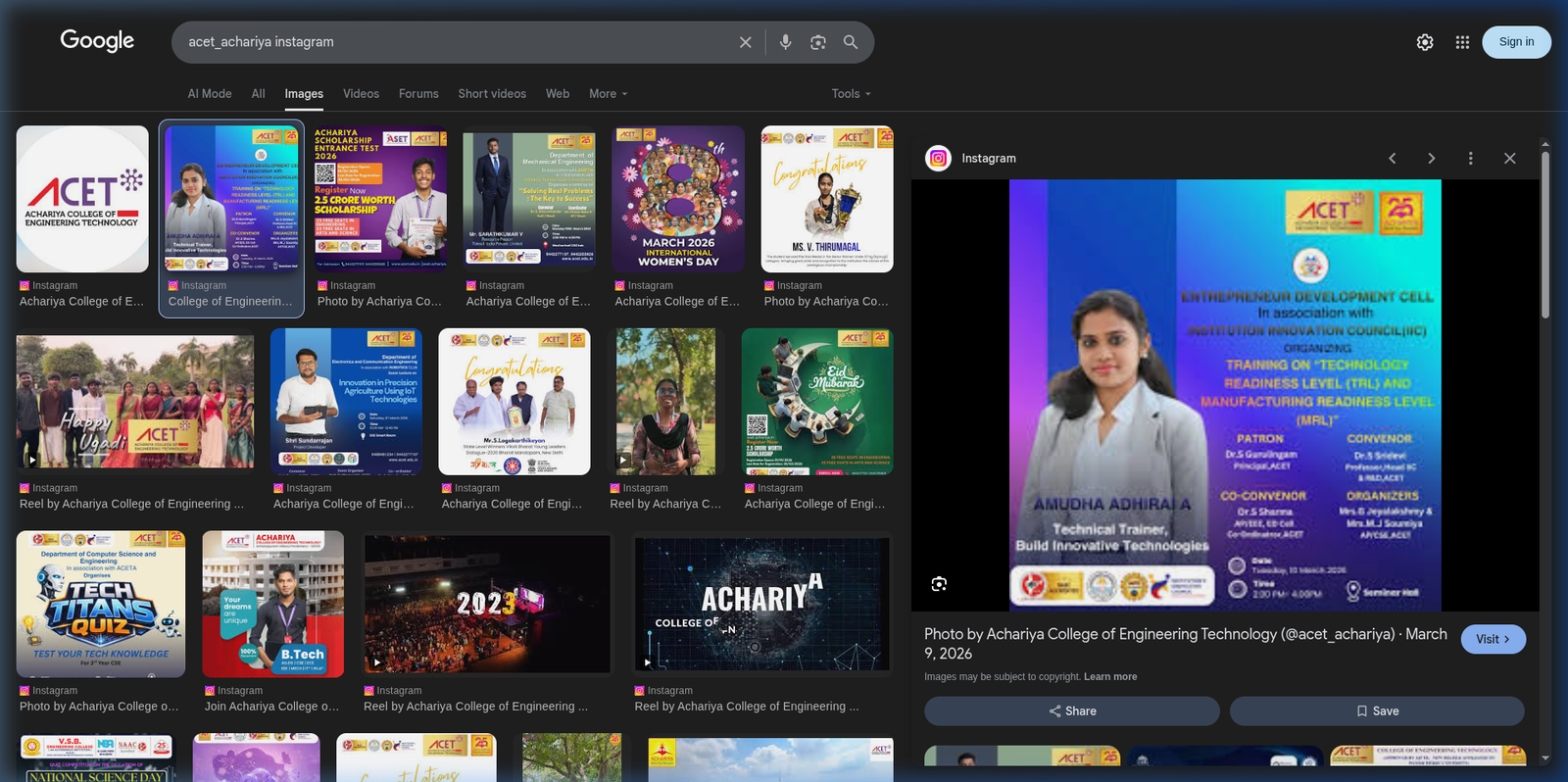Switch to All results tab

[x=259, y=94]
